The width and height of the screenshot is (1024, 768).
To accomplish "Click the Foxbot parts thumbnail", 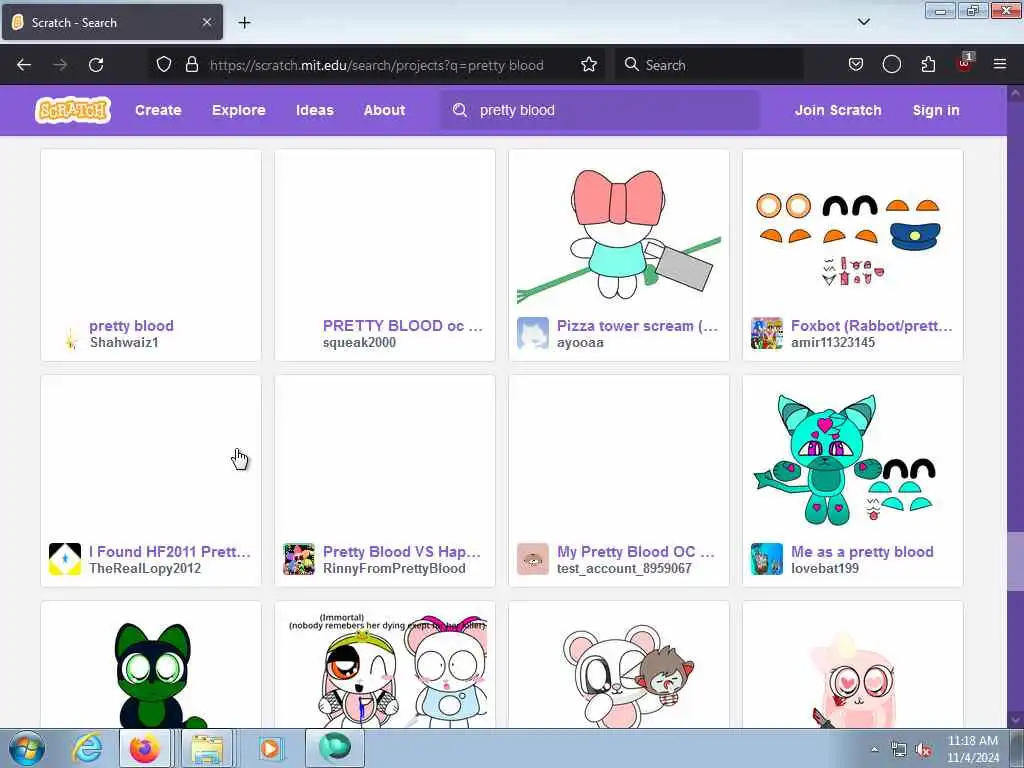I will click(x=853, y=232).
